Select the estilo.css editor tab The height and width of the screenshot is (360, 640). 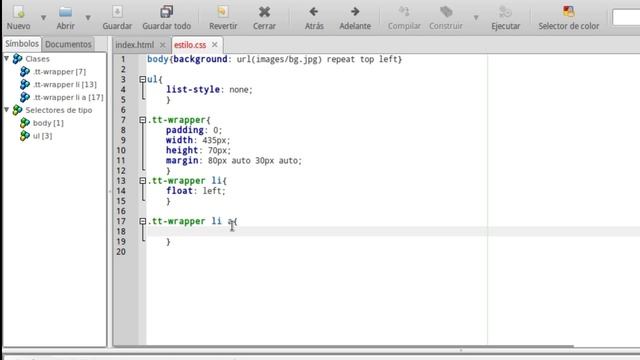pos(190,45)
